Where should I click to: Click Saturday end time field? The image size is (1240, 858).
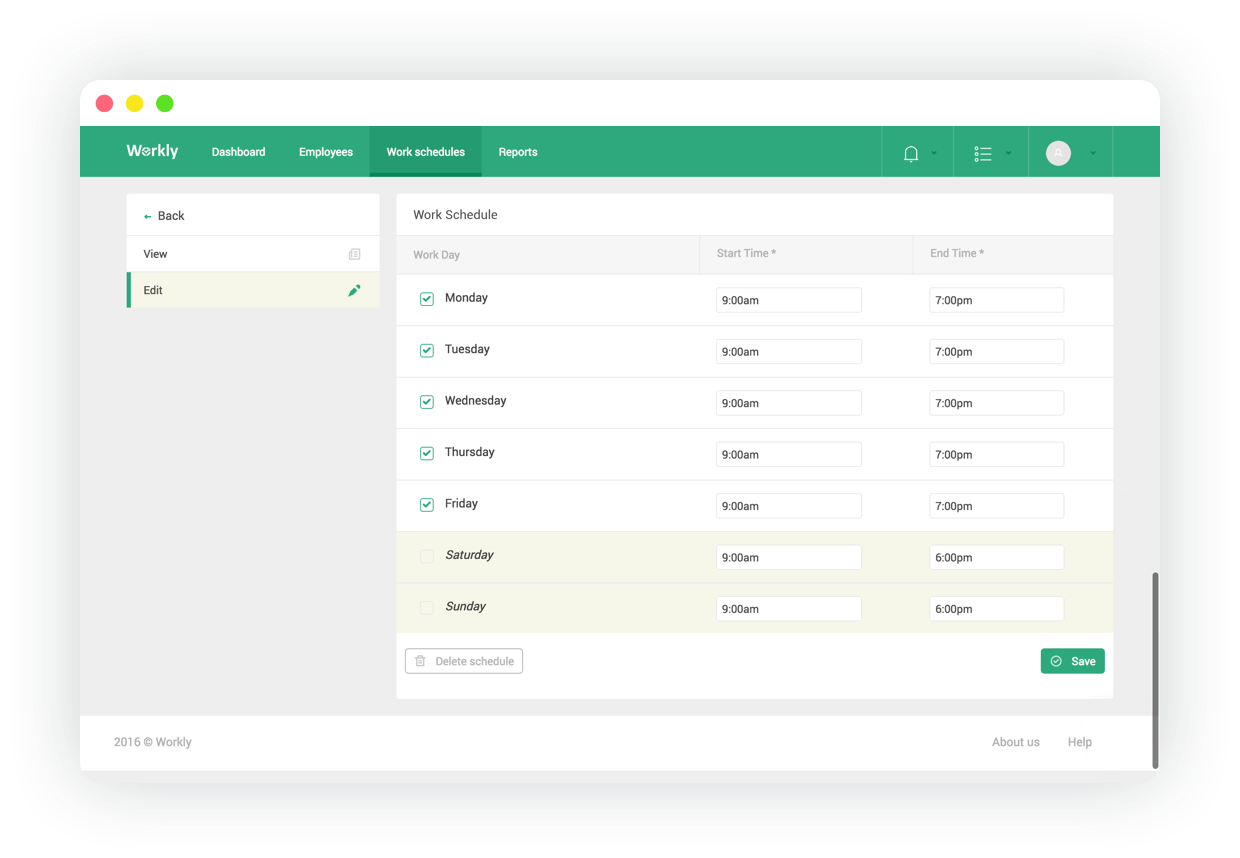click(x=997, y=557)
